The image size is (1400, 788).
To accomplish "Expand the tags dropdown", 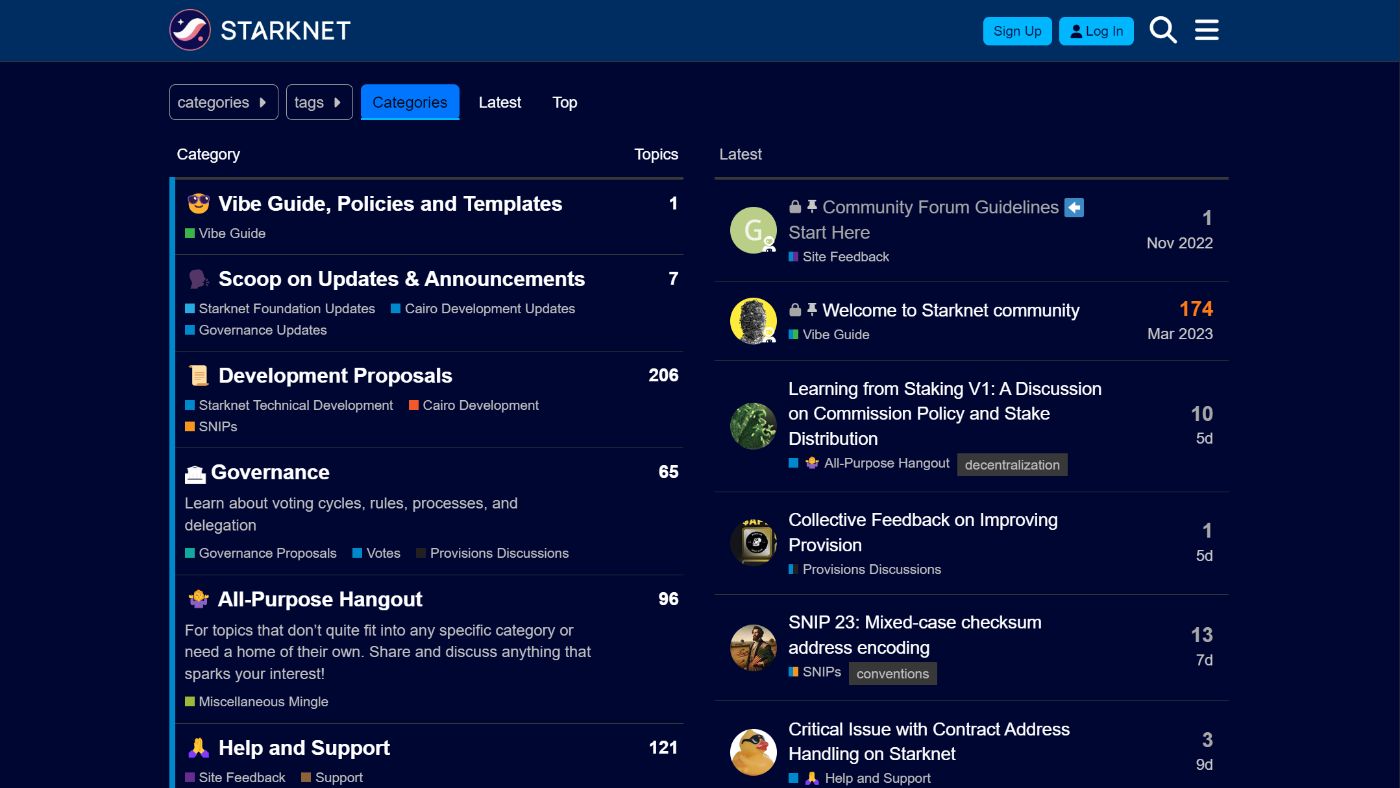I will pyautogui.click(x=319, y=102).
